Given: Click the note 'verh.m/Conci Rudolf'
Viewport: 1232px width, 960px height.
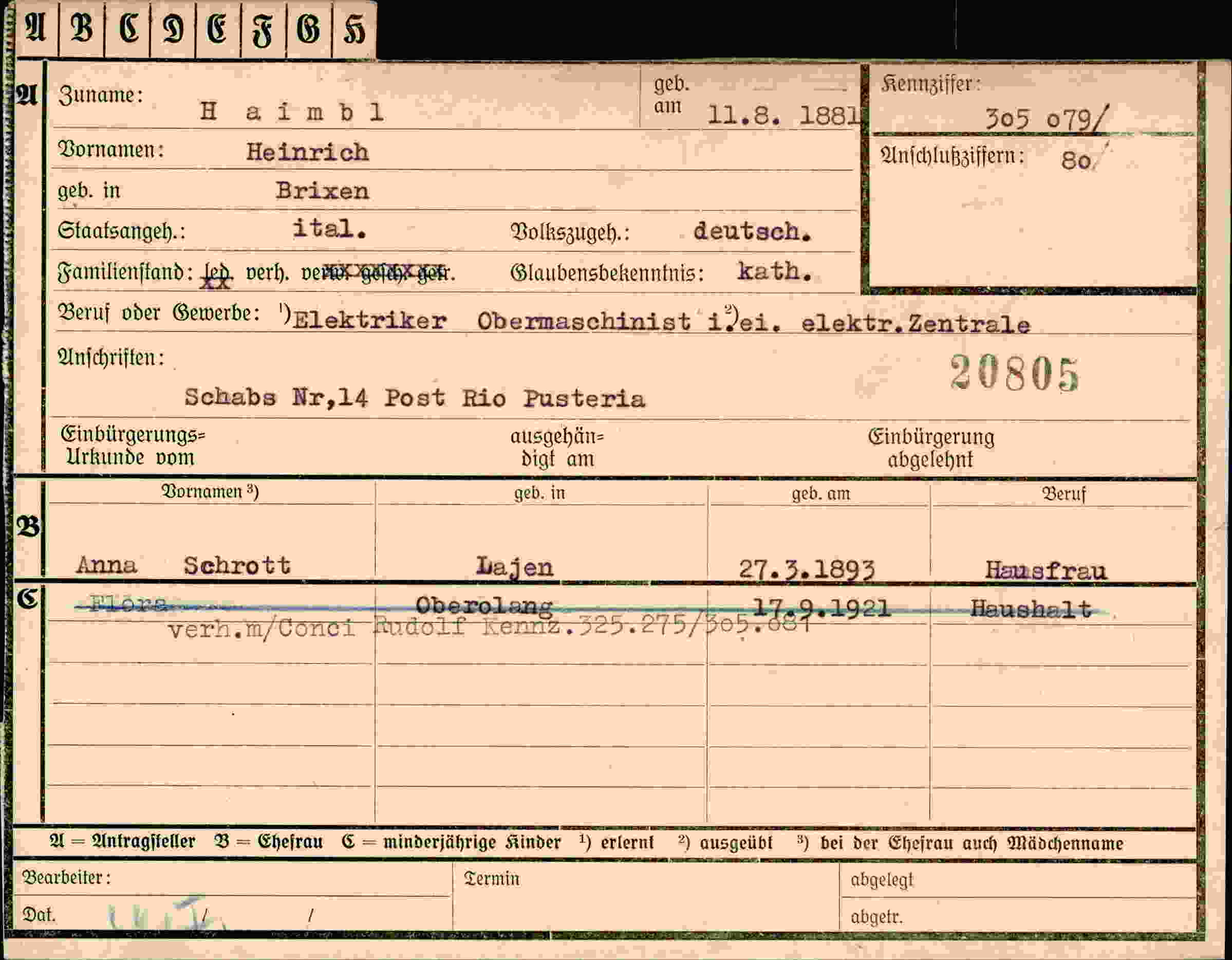Looking at the screenshot, I should pyautogui.click(x=316, y=628).
